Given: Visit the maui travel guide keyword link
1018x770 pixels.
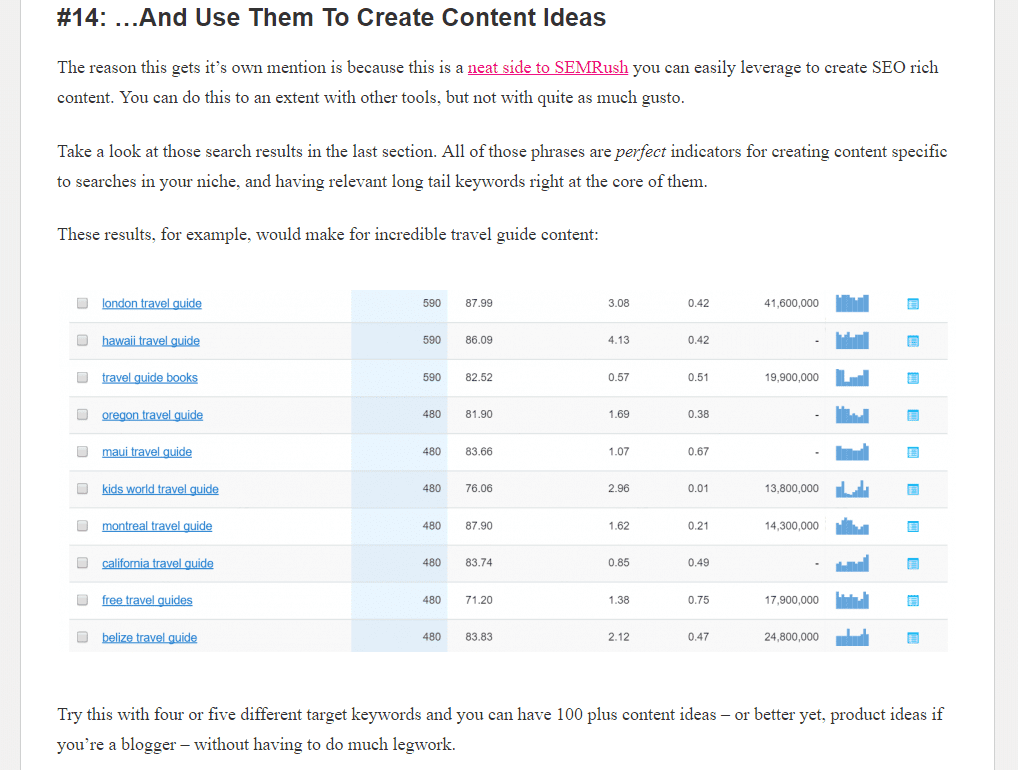Looking at the screenshot, I should click(x=147, y=452).
